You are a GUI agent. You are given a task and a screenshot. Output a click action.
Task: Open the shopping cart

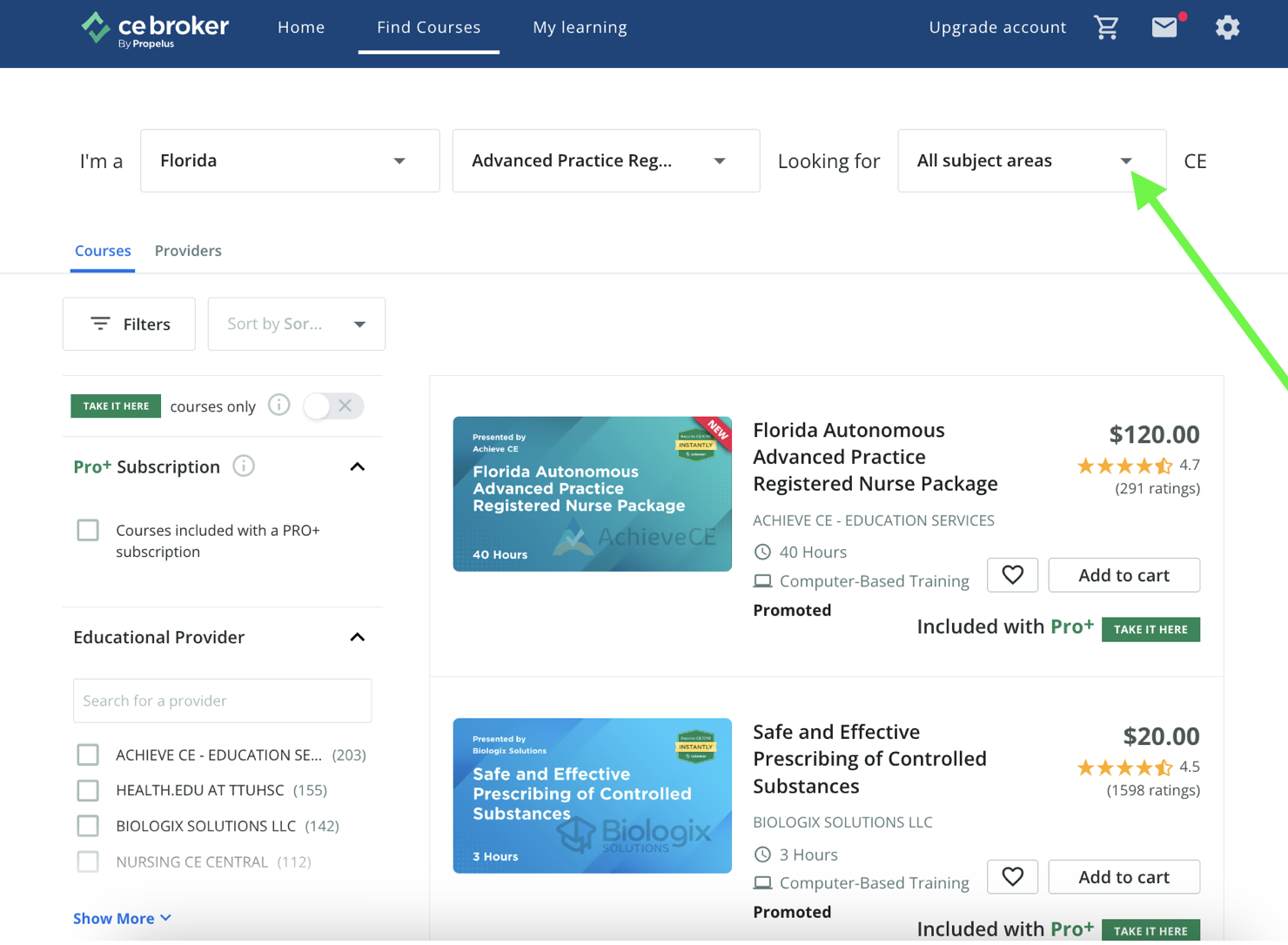point(1106,27)
